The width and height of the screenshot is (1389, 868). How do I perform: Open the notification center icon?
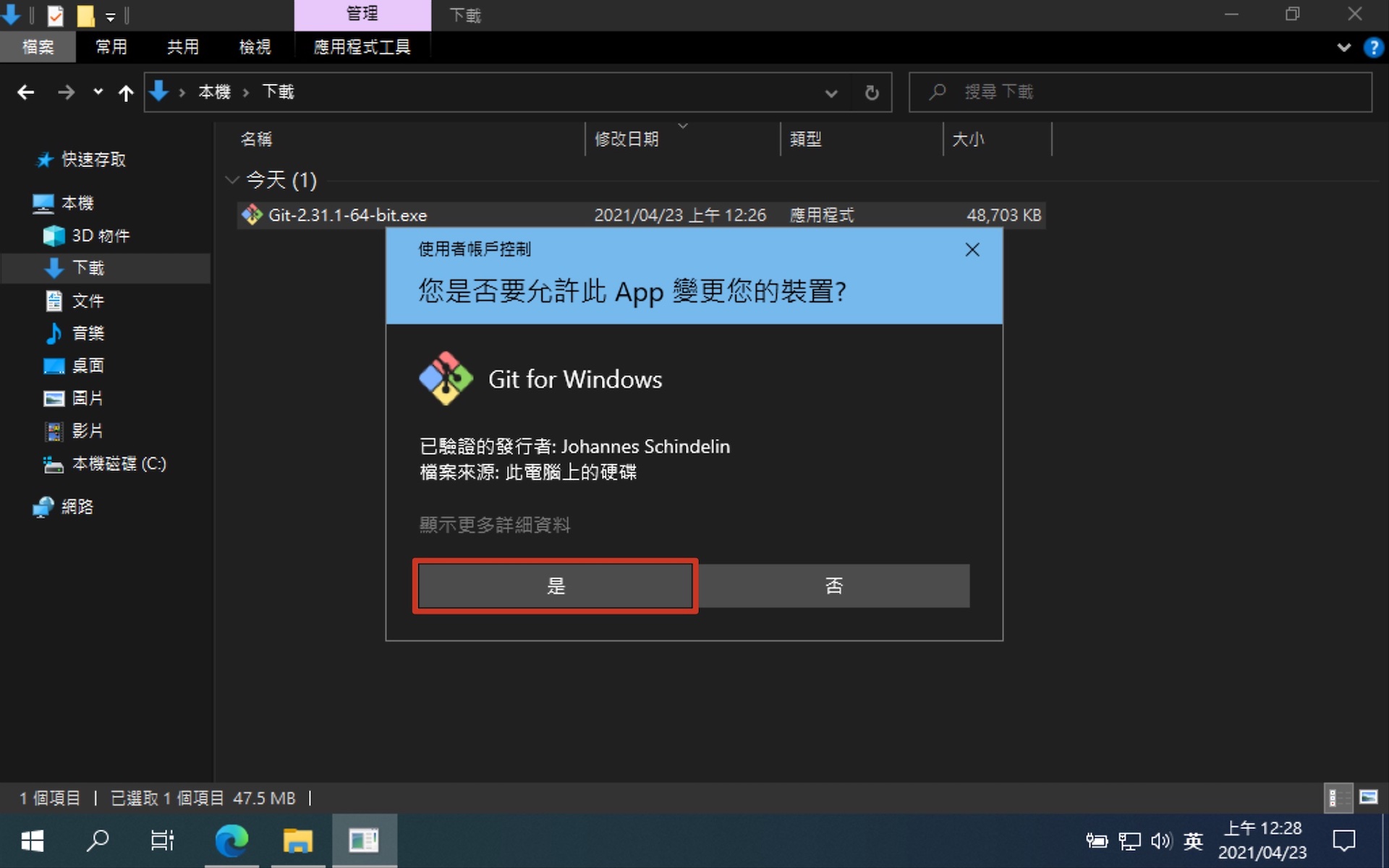tap(1344, 841)
